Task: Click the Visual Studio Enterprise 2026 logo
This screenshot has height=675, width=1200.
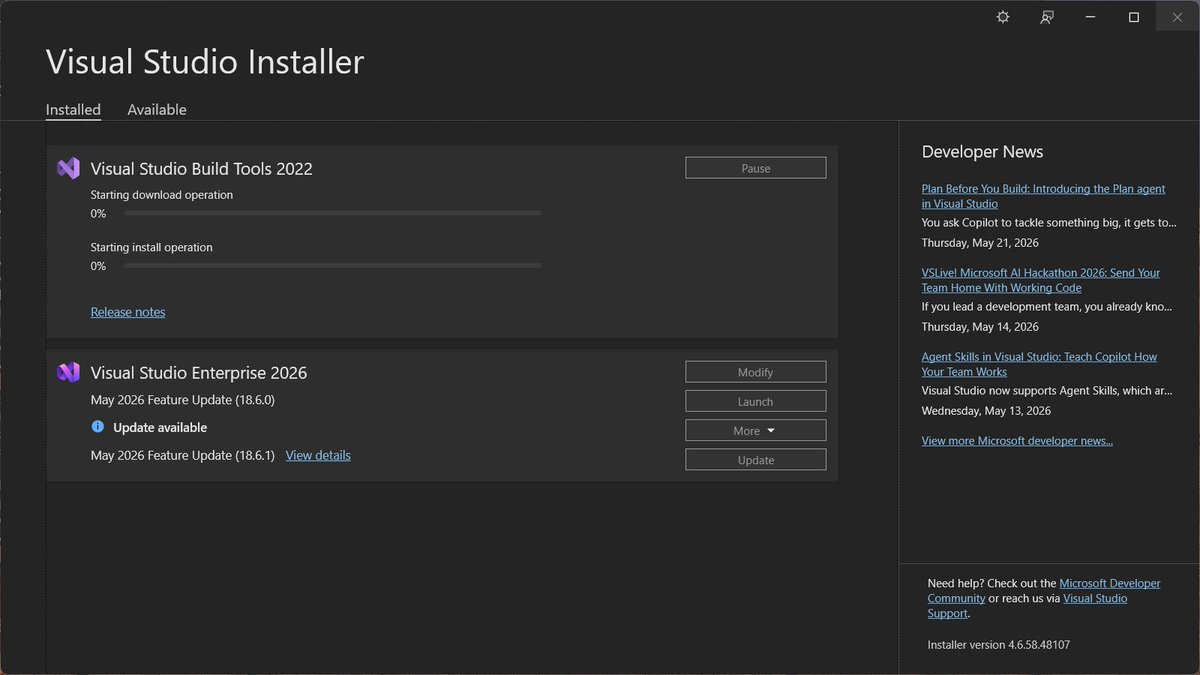Action: [x=68, y=372]
